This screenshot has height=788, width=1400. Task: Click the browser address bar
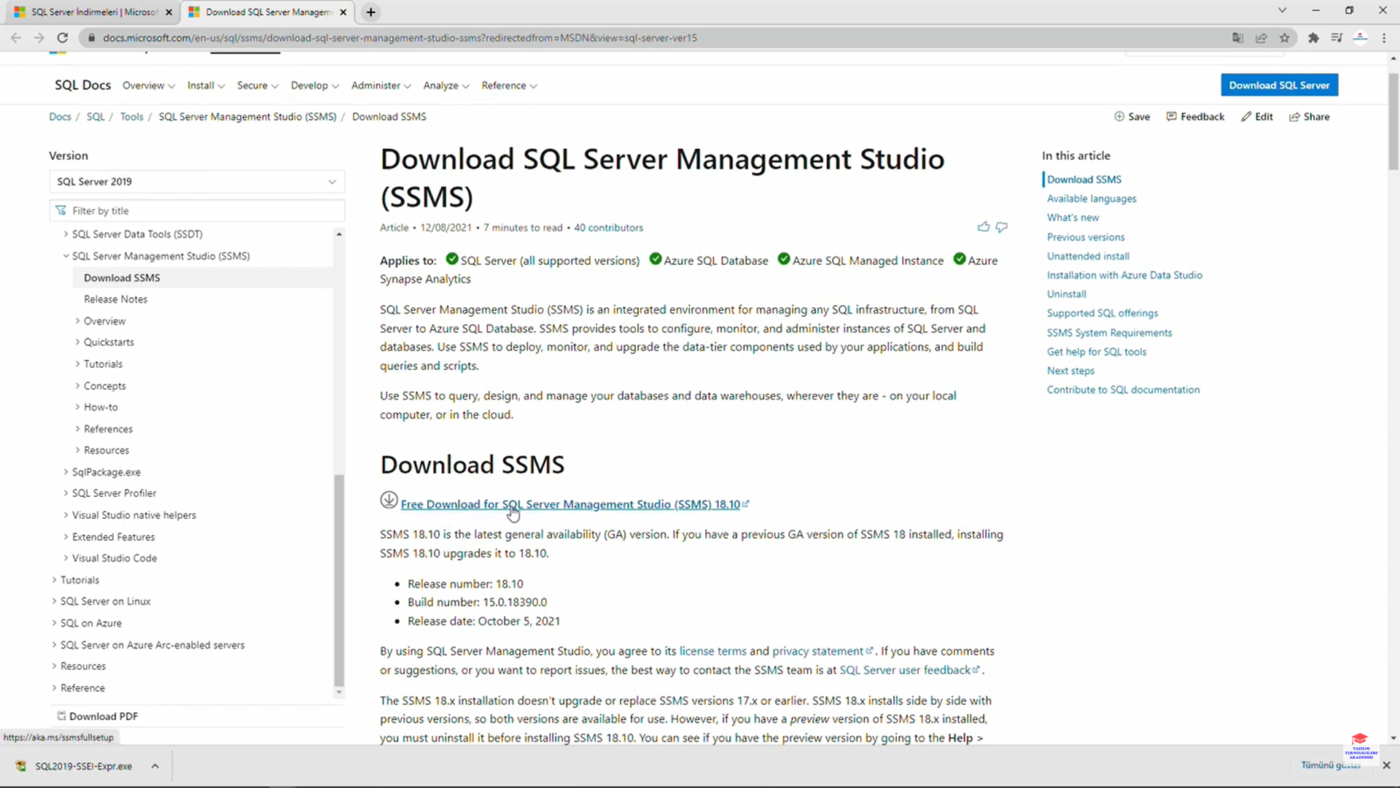(660, 38)
